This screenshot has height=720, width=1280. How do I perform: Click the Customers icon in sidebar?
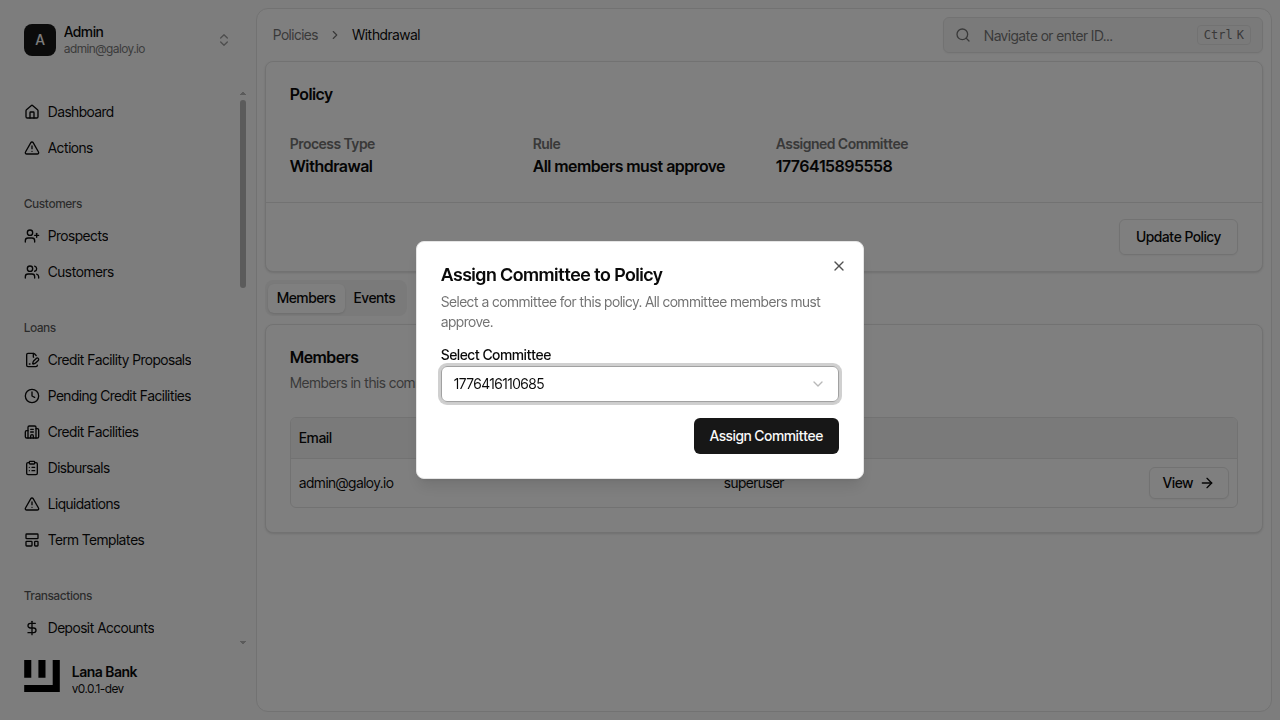tap(31, 271)
